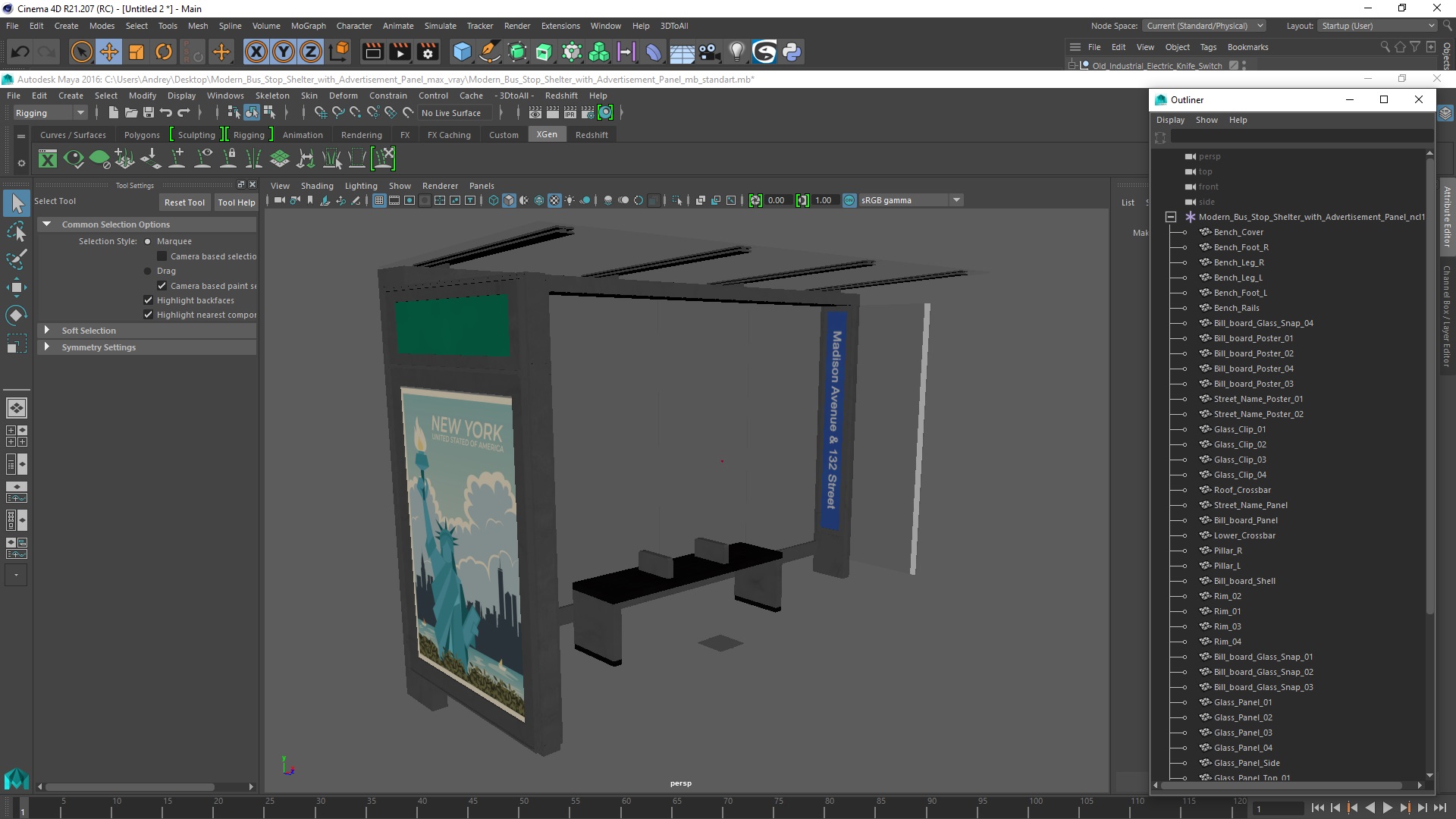Open the Attribute Editor side tab

1447,217
